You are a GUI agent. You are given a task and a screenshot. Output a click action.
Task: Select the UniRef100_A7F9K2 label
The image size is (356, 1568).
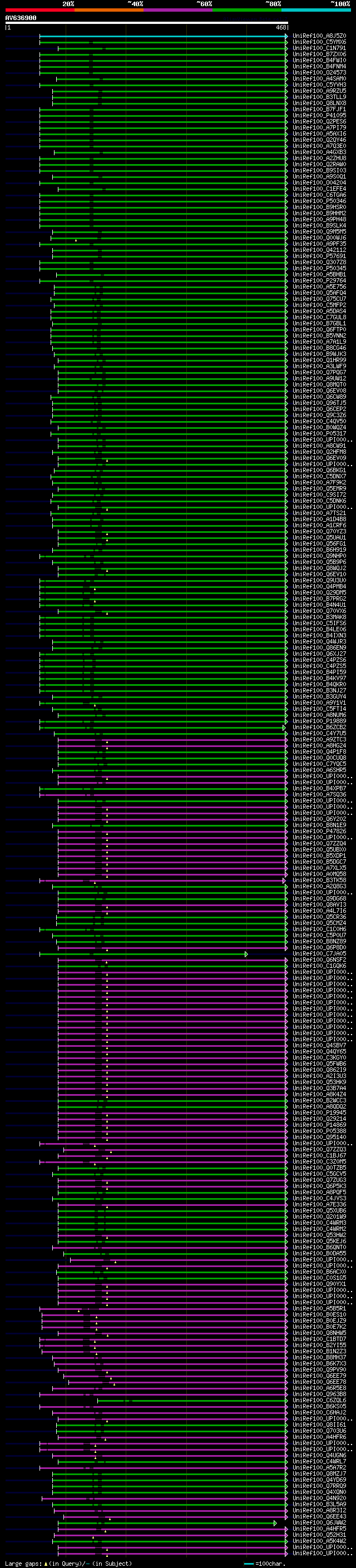click(x=319, y=483)
